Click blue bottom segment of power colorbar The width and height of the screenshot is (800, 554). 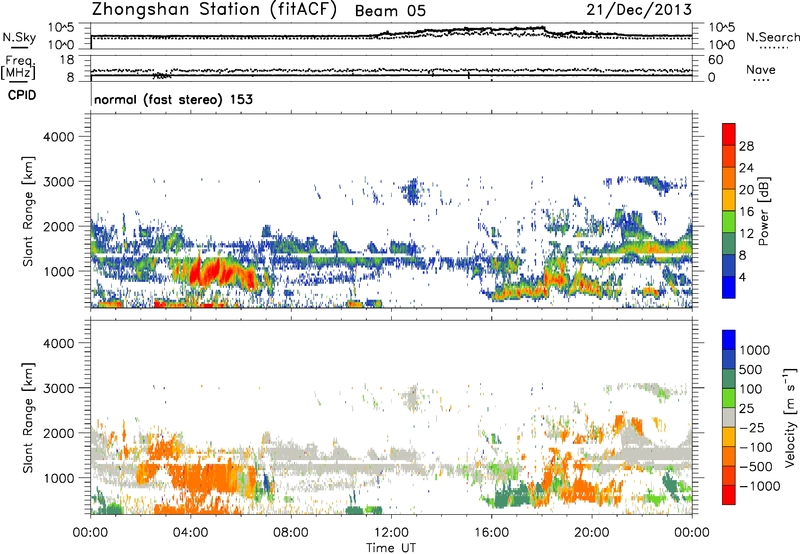729,287
